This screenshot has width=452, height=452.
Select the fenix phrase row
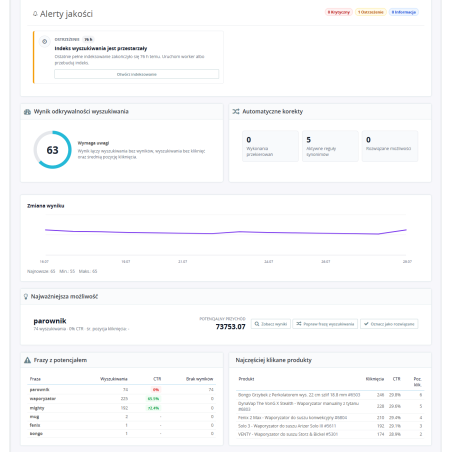121,425
